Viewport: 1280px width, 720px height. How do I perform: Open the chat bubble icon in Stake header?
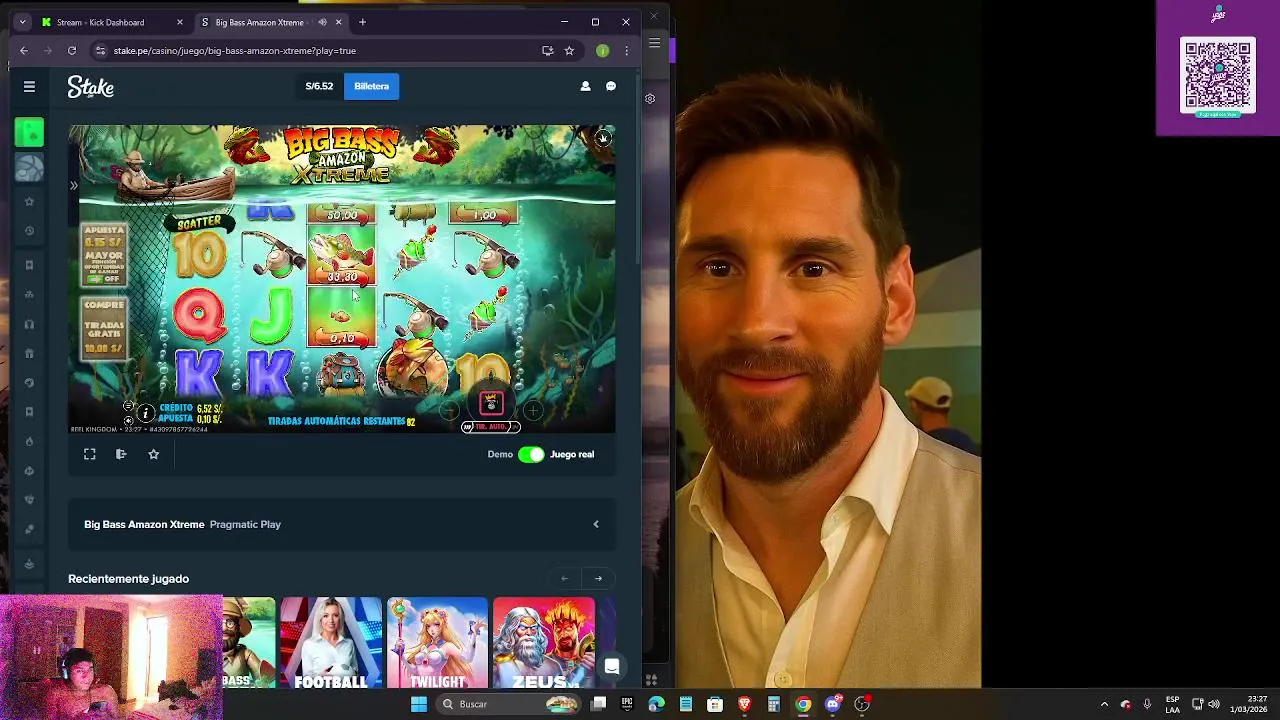pos(611,86)
